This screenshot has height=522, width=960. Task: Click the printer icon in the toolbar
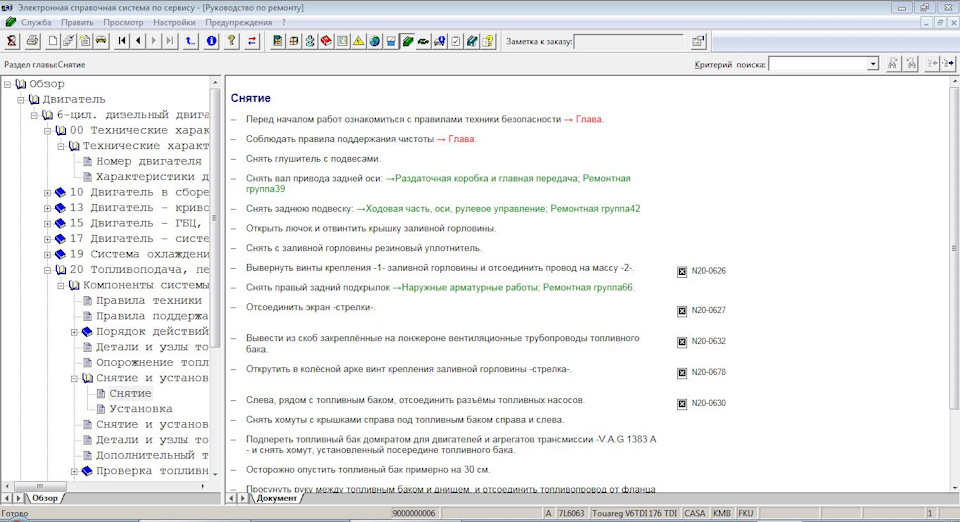(32, 41)
